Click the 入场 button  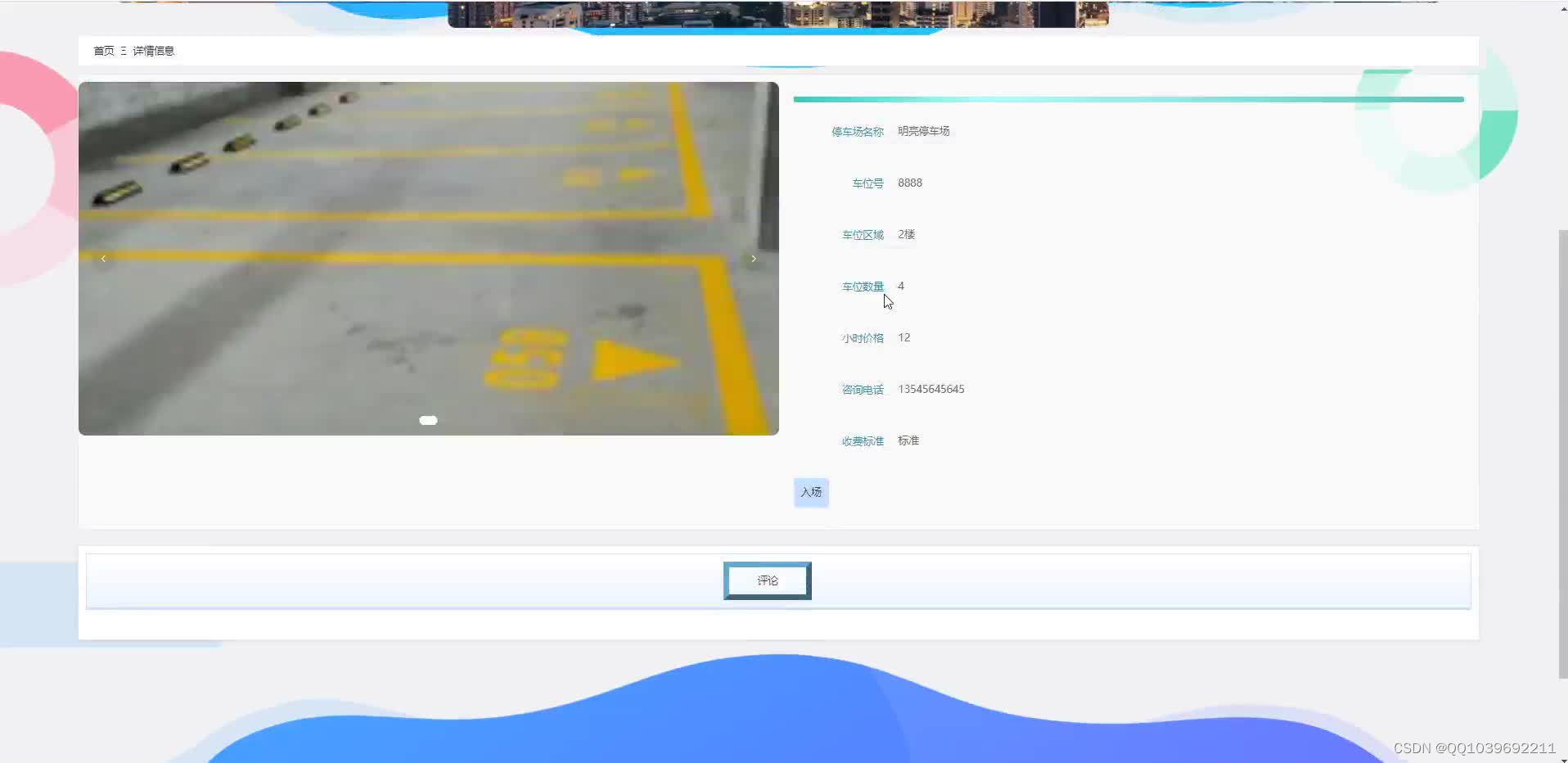(x=811, y=492)
